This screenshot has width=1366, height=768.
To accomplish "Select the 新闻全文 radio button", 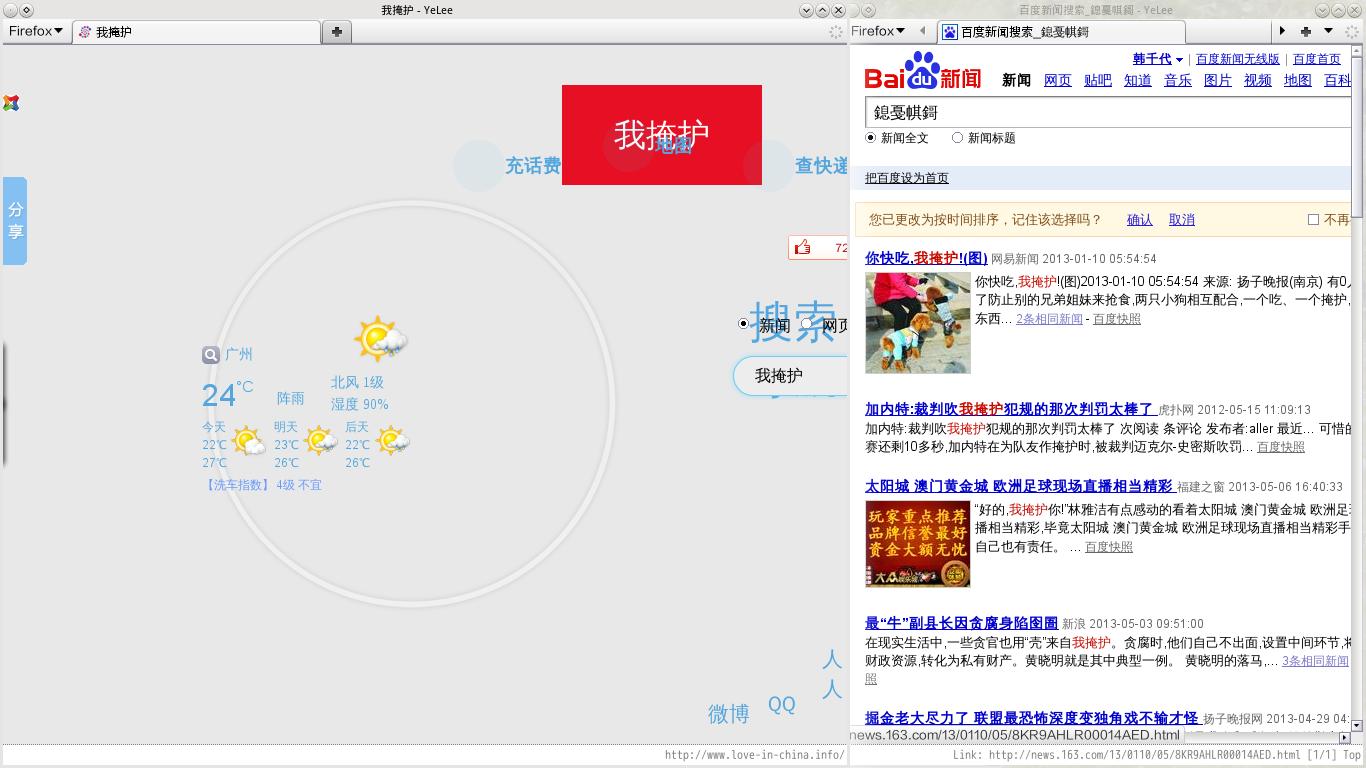I will pos(871,138).
